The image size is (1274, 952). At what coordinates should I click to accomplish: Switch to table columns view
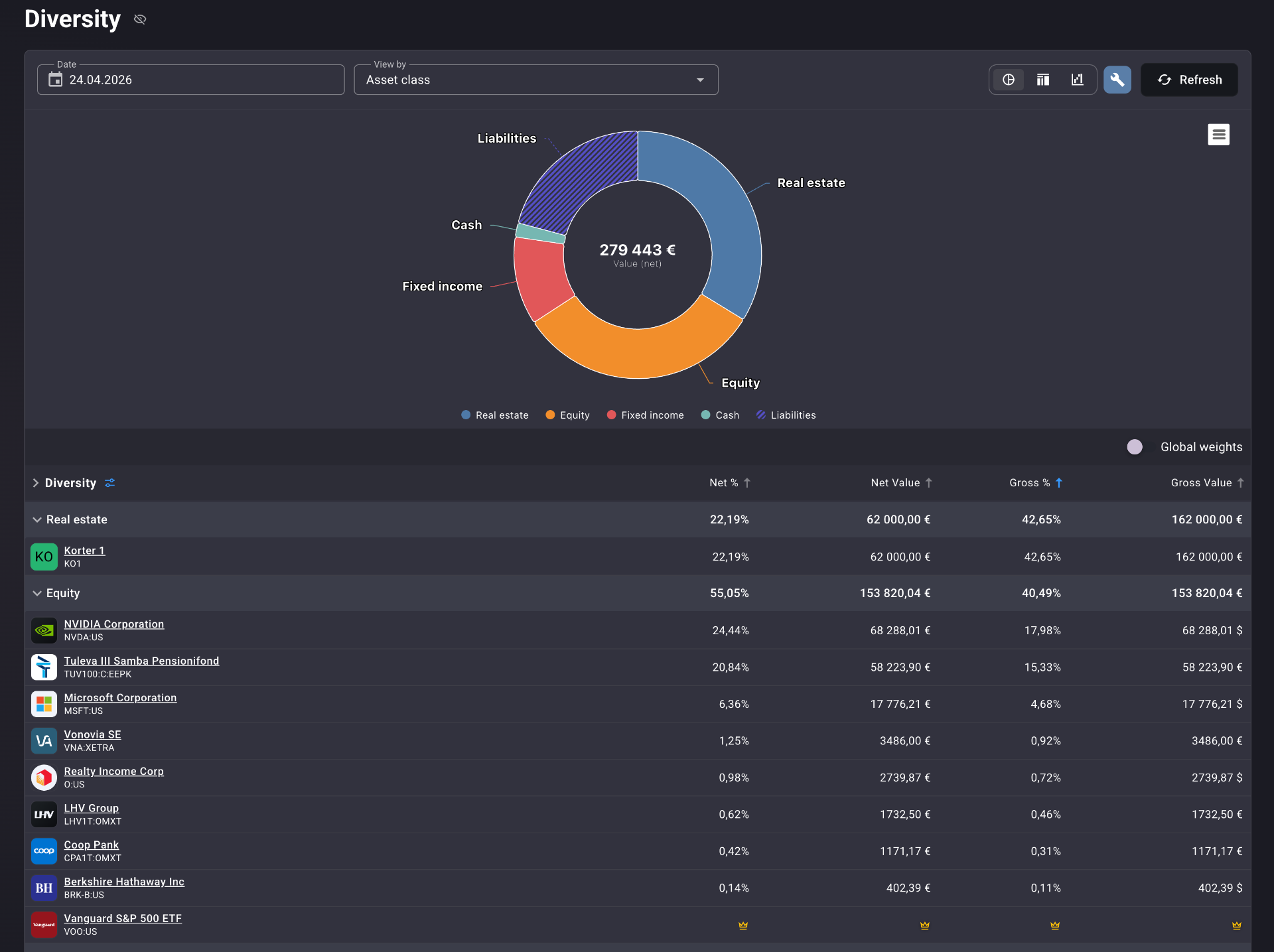coord(1043,80)
